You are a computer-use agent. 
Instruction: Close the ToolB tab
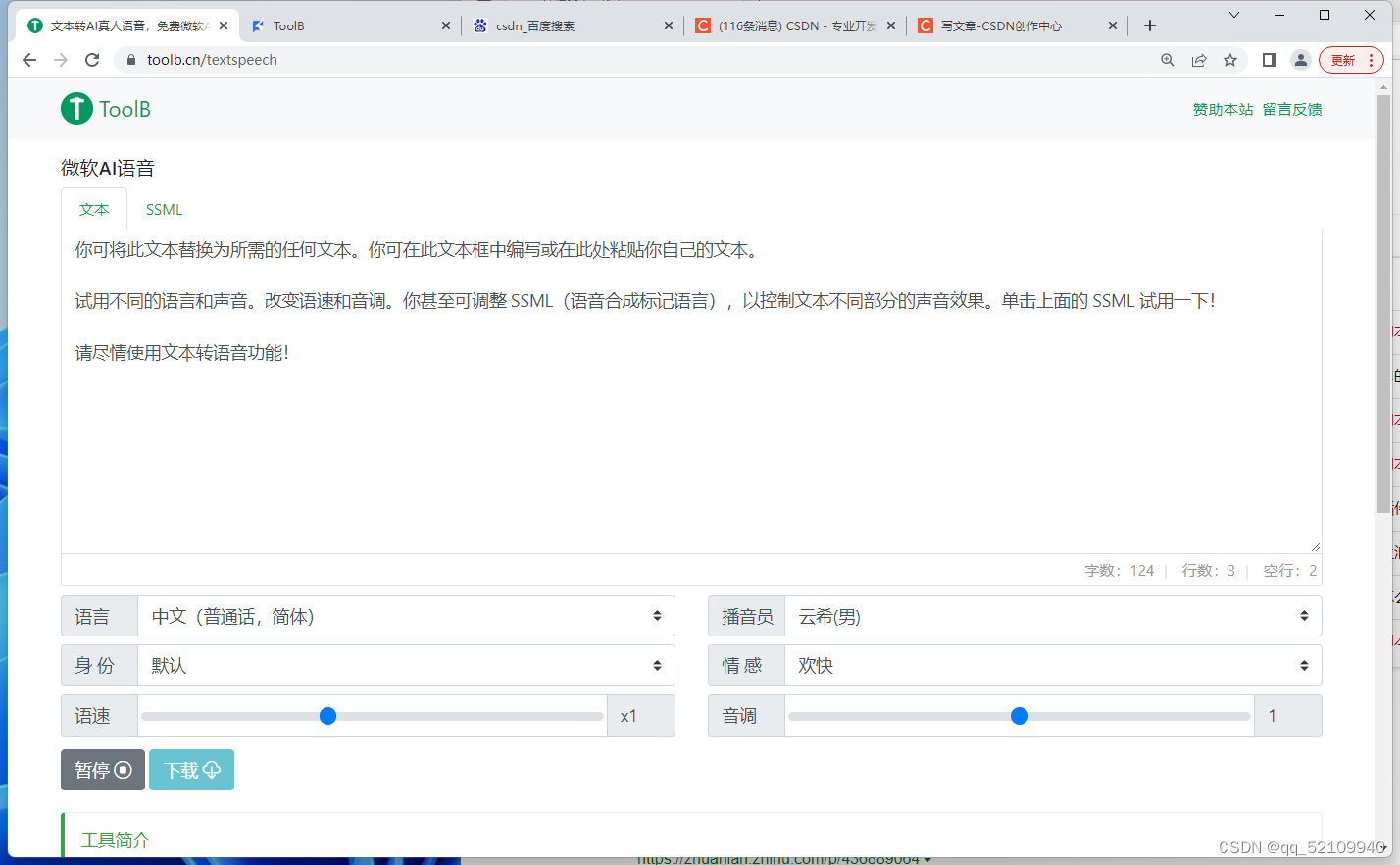446,25
